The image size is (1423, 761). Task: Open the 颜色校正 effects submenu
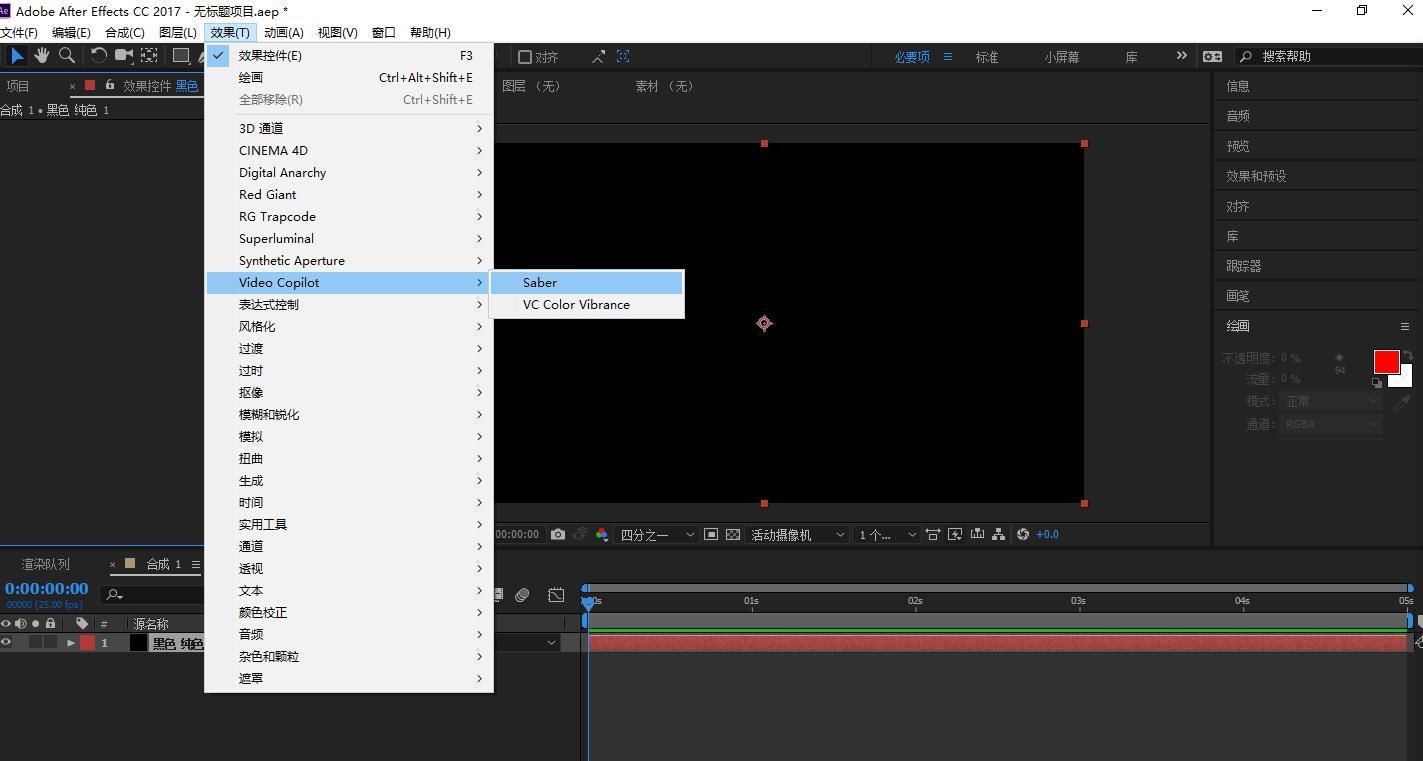[x=348, y=613]
